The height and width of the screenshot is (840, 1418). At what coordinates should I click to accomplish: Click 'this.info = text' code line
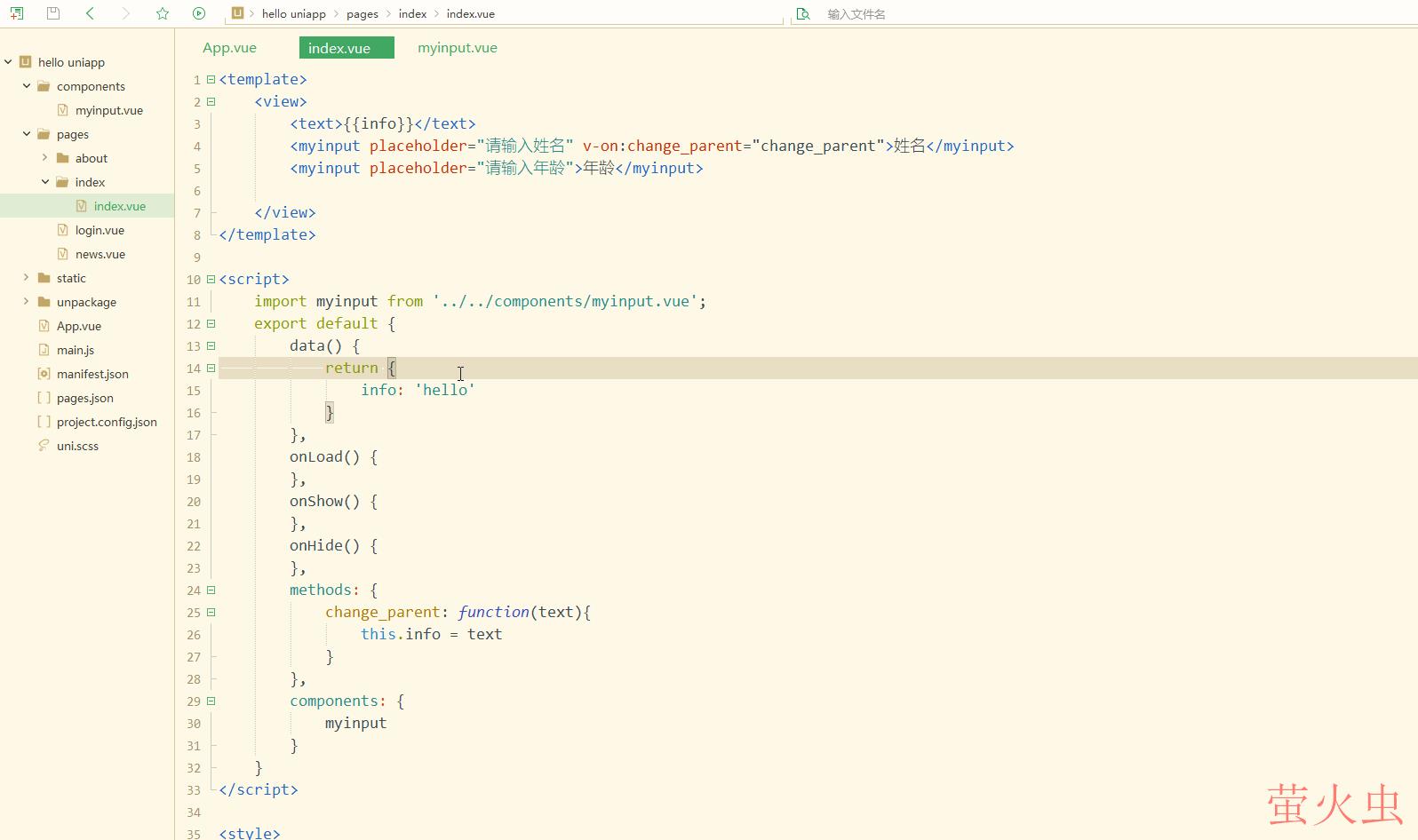tap(431, 634)
